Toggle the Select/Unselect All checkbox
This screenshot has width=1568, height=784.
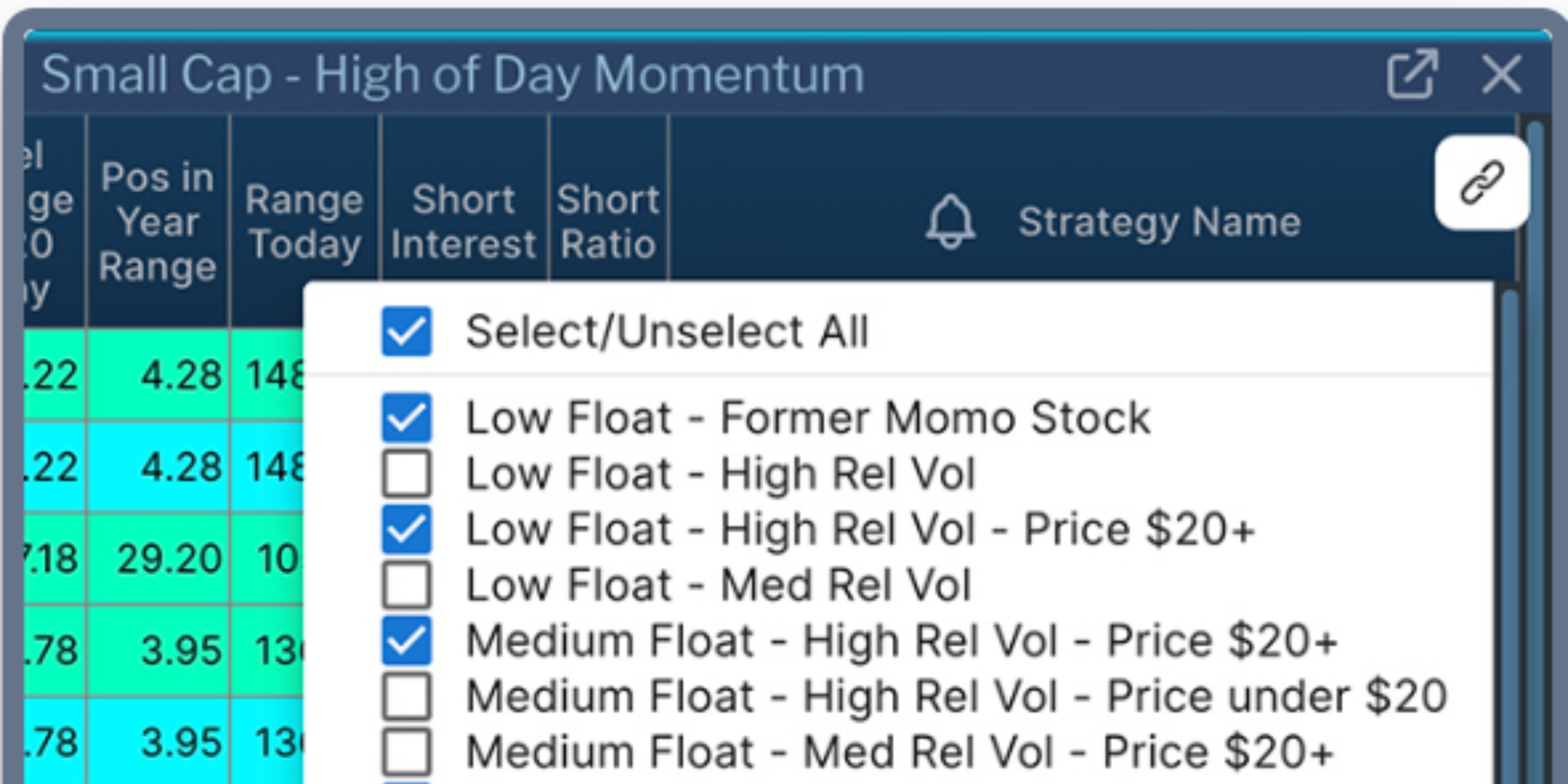point(407,331)
